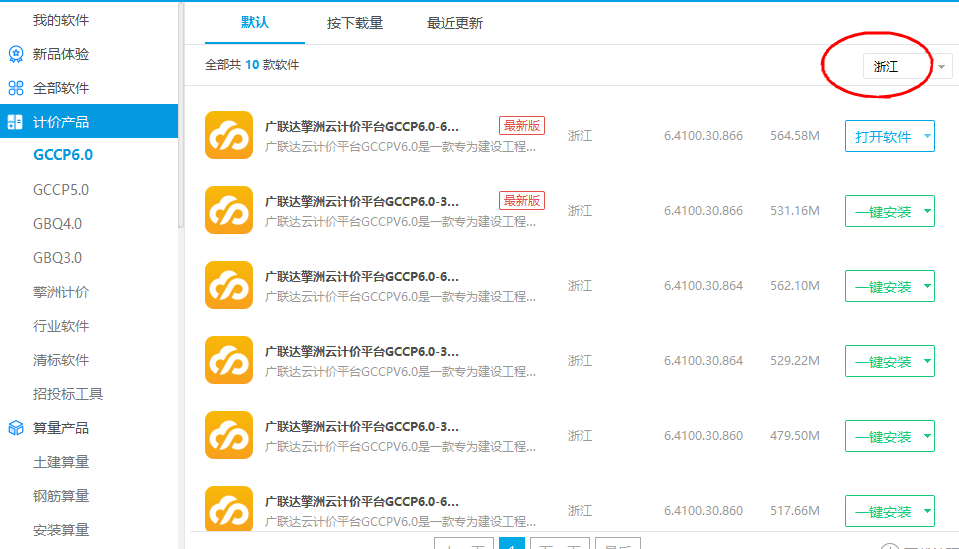Viewport: 959px width, 549px height.
Task: Click the title of the 517.66M package
Action: pyautogui.click(x=361, y=502)
